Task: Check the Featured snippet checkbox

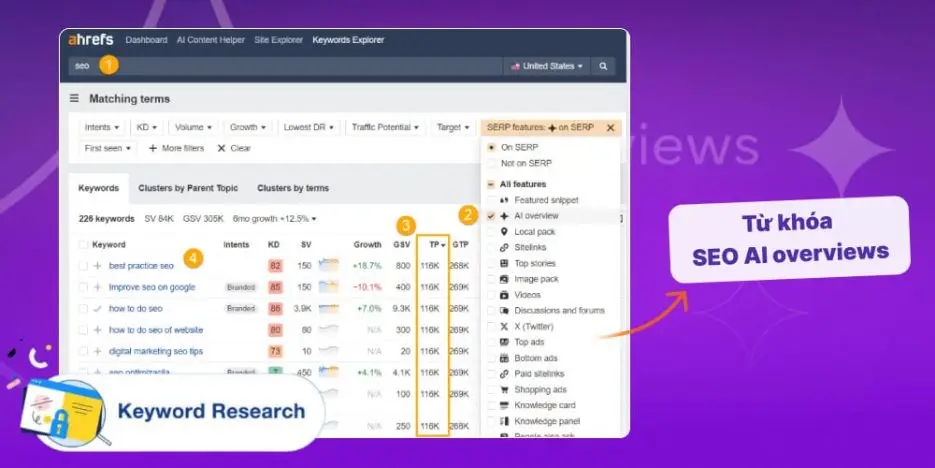Action: click(x=491, y=200)
